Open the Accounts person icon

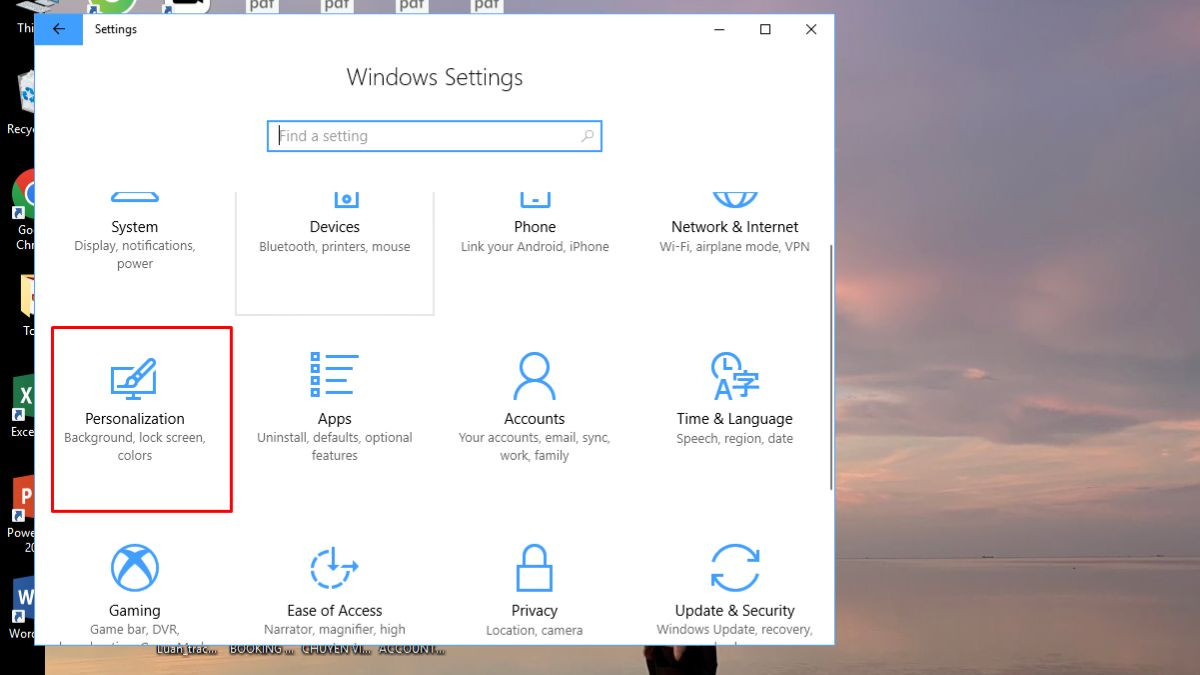click(534, 375)
